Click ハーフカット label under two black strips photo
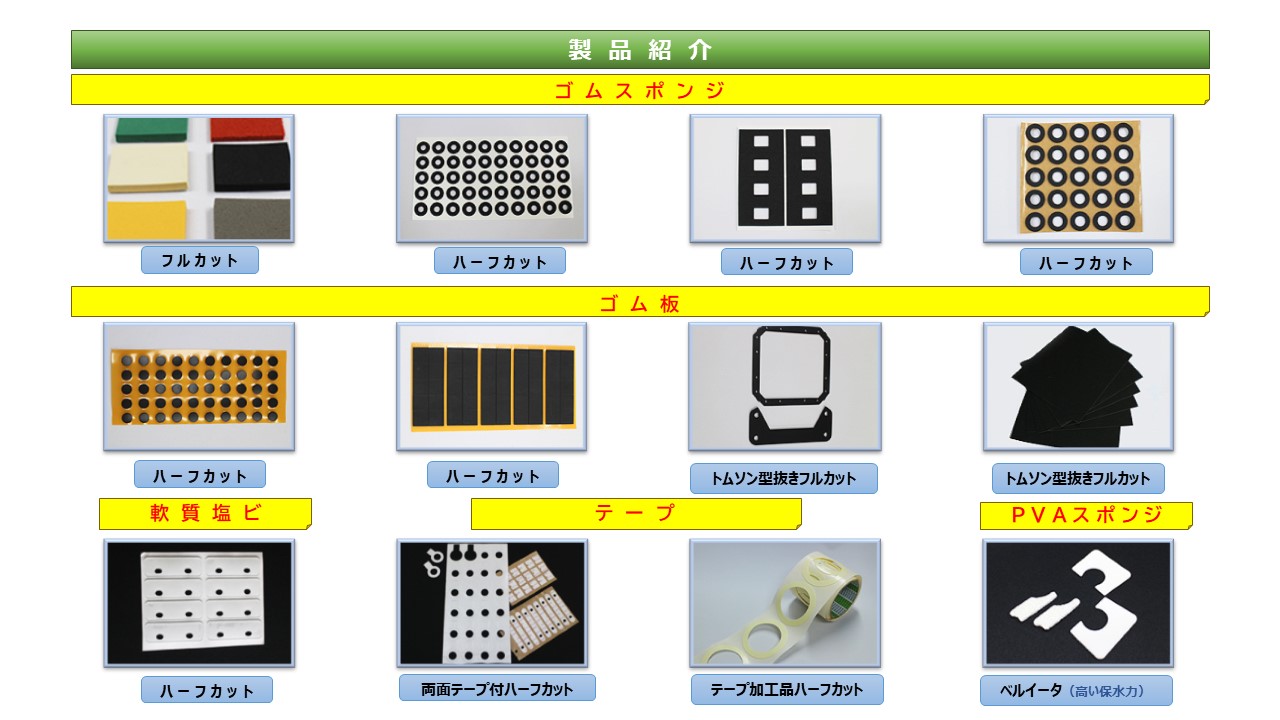This screenshot has height=720, width=1280. coord(787,262)
